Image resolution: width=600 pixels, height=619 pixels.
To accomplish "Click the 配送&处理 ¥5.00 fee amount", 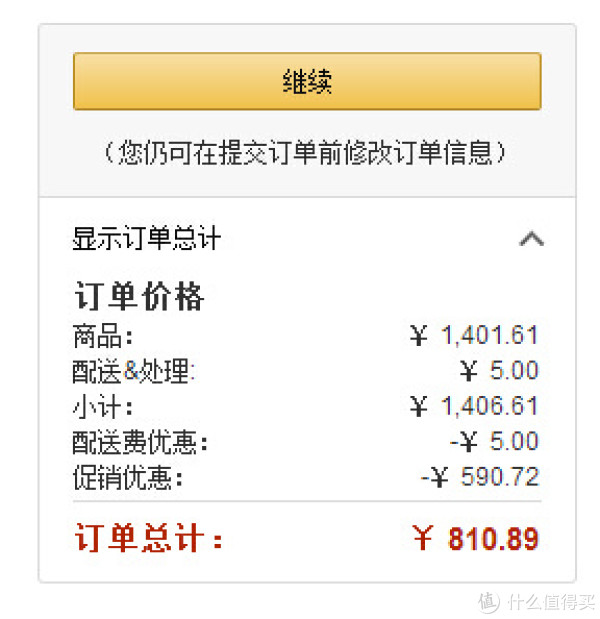I will click(499, 371).
